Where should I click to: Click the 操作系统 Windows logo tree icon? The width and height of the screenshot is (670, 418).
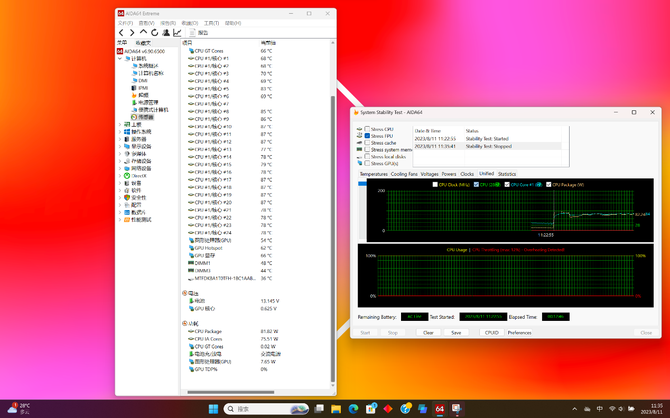tap(127, 132)
